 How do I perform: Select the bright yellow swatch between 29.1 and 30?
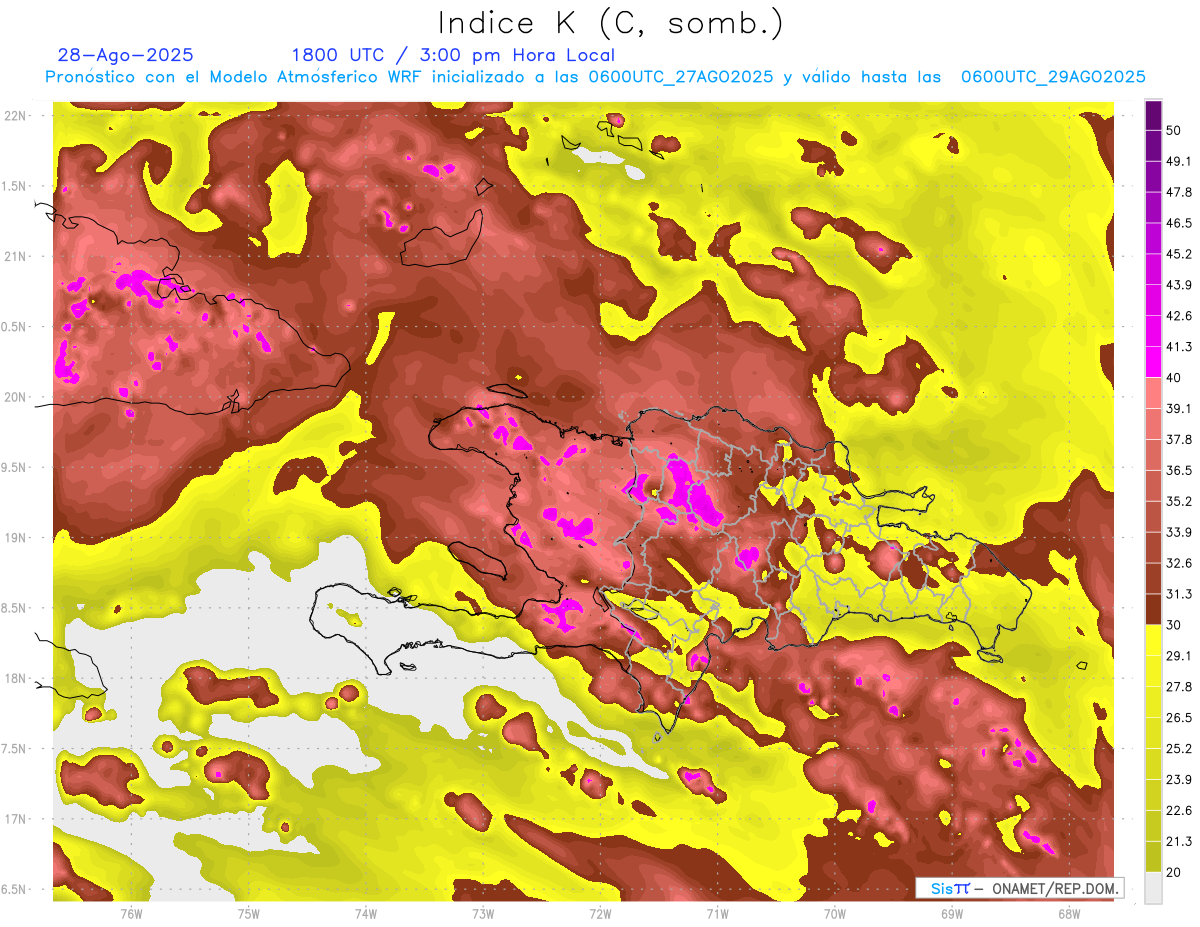1153,640
